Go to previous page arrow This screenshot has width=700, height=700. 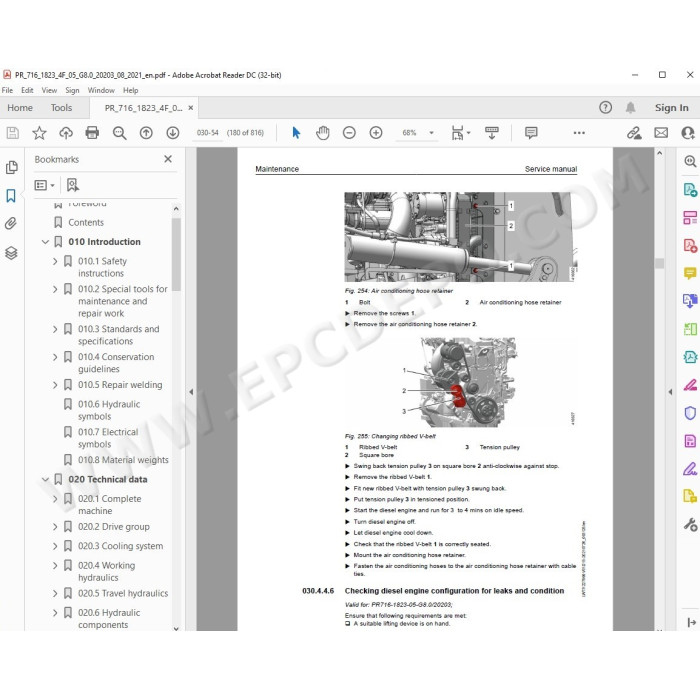pyautogui.click(x=146, y=133)
